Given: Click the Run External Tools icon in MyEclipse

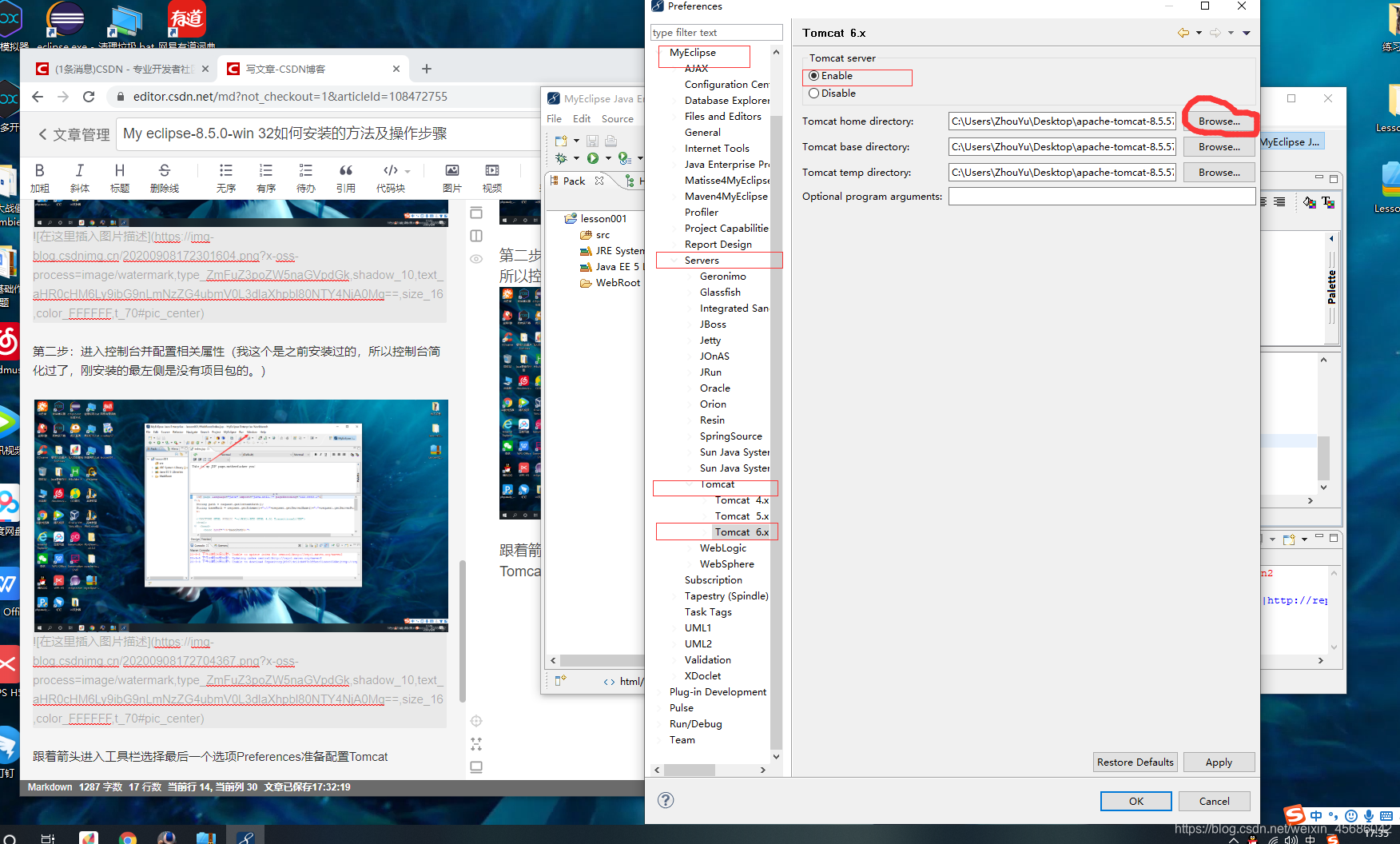Looking at the screenshot, I should (x=624, y=158).
